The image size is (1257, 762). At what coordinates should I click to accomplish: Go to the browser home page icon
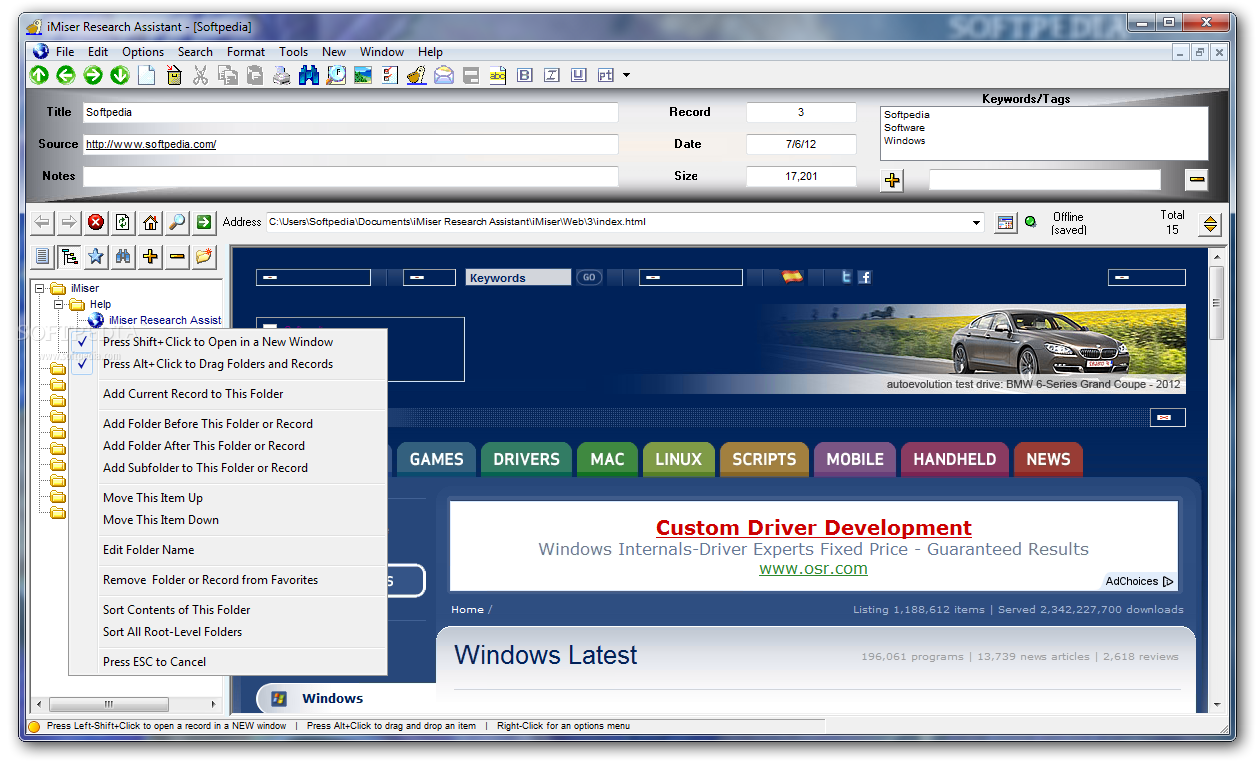pos(150,222)
